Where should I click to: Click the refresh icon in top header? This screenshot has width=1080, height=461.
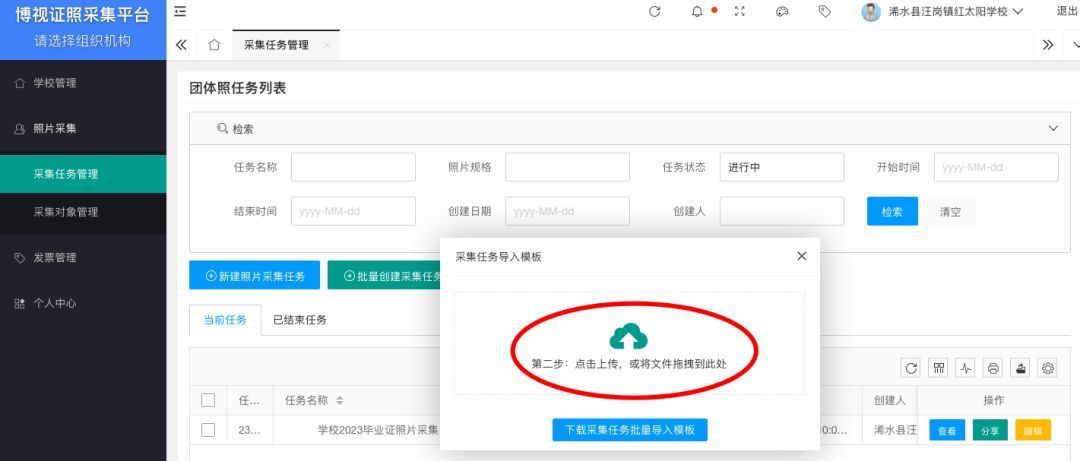click(x=654, y=12)
